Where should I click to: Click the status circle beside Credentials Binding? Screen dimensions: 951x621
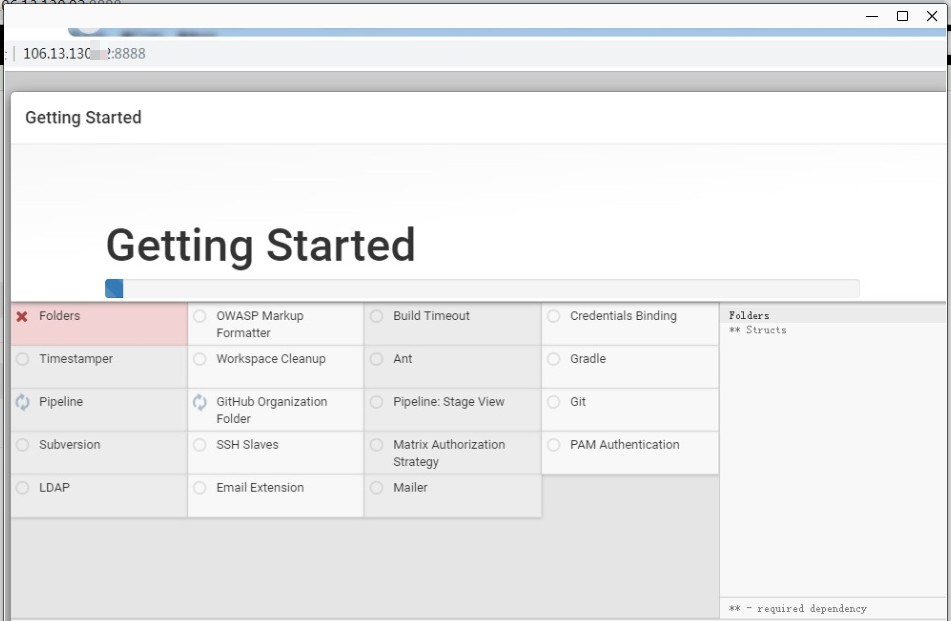click(x=553, y=316)
